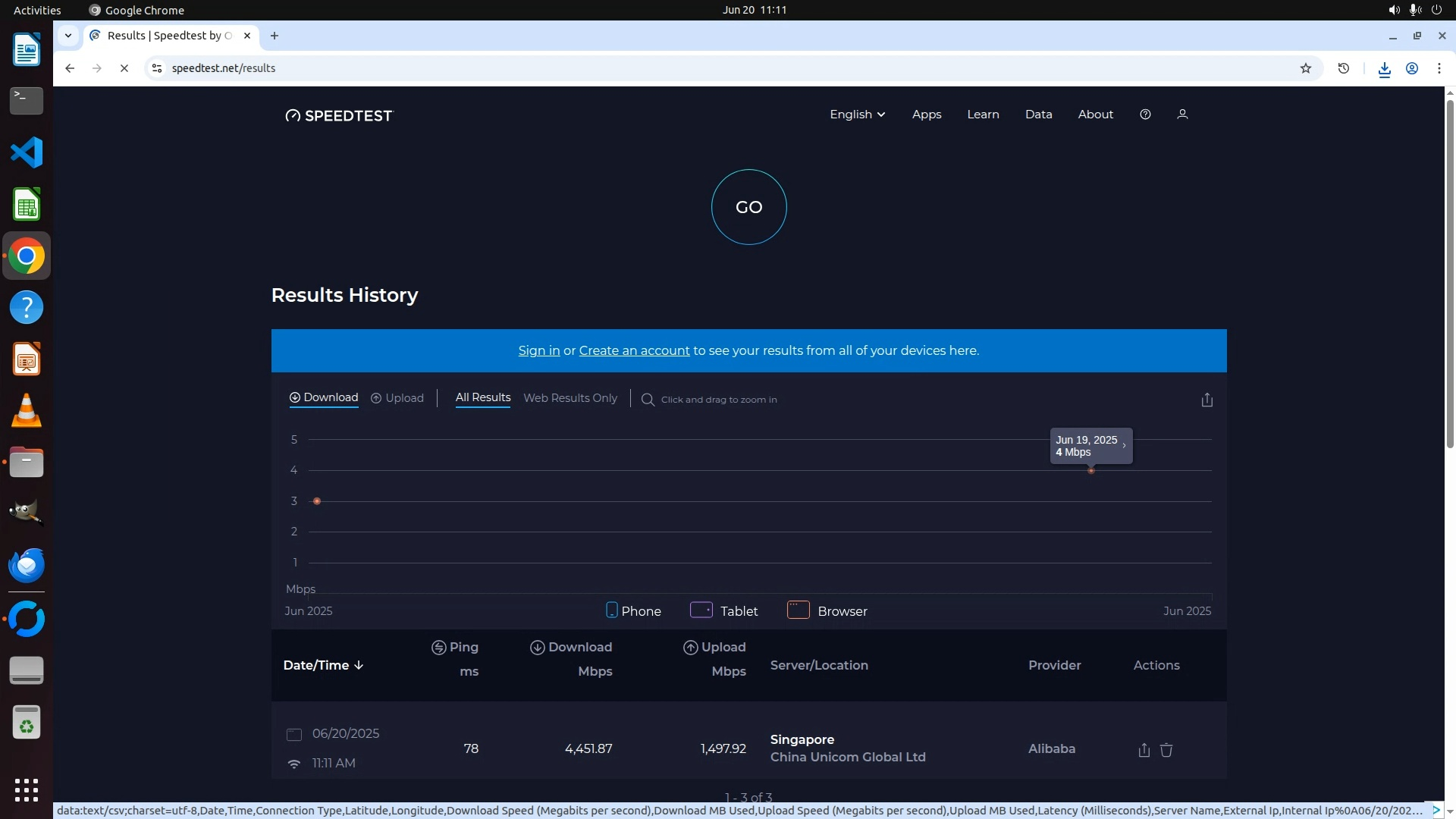This screenshot has height=819, width=1456.
Task: Click the share icon in the results row
Action: pos(1144,750)
